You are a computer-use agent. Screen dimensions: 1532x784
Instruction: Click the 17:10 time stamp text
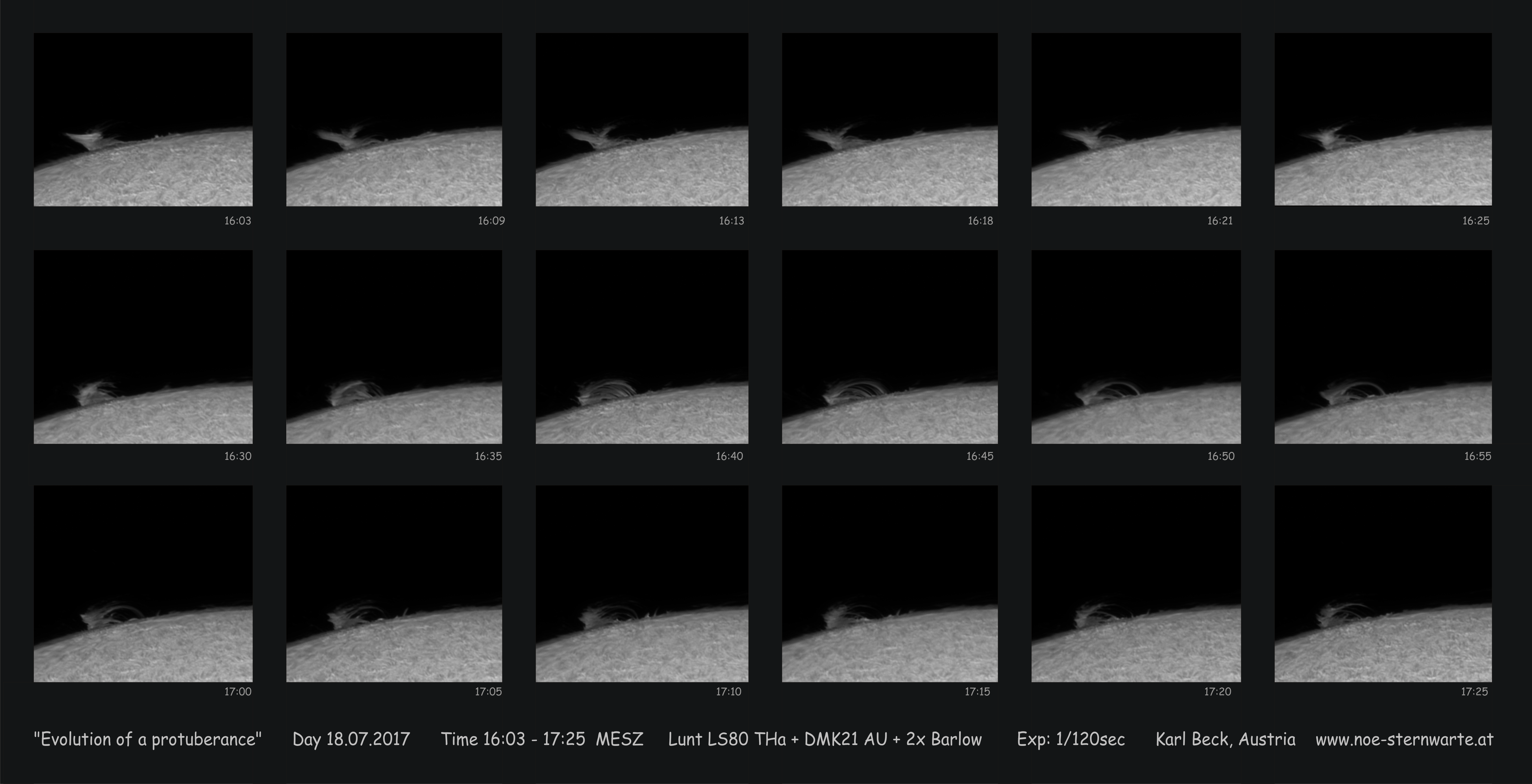click(x=728, y=691)
